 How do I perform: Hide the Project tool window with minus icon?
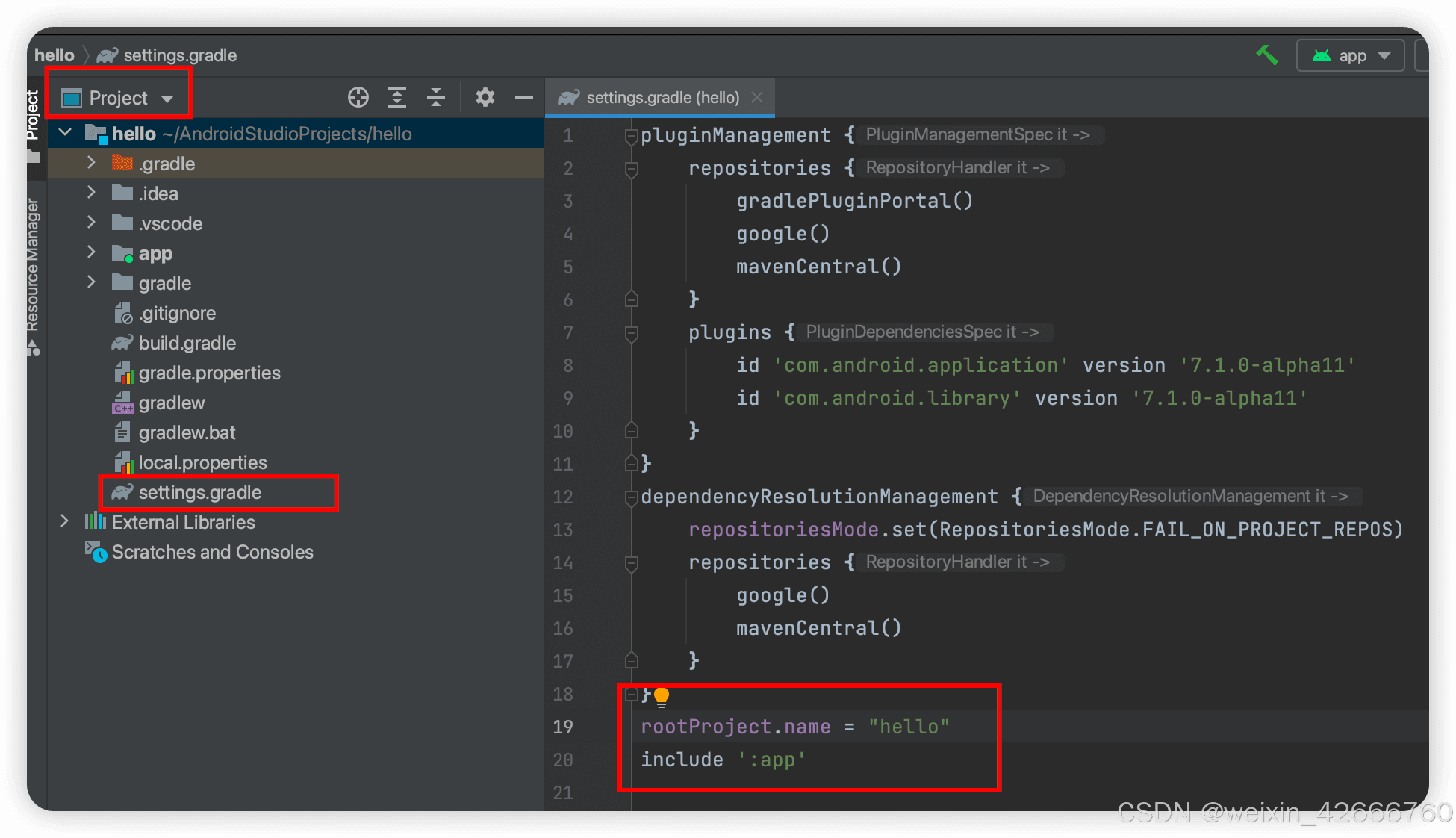tap(524, 97)
